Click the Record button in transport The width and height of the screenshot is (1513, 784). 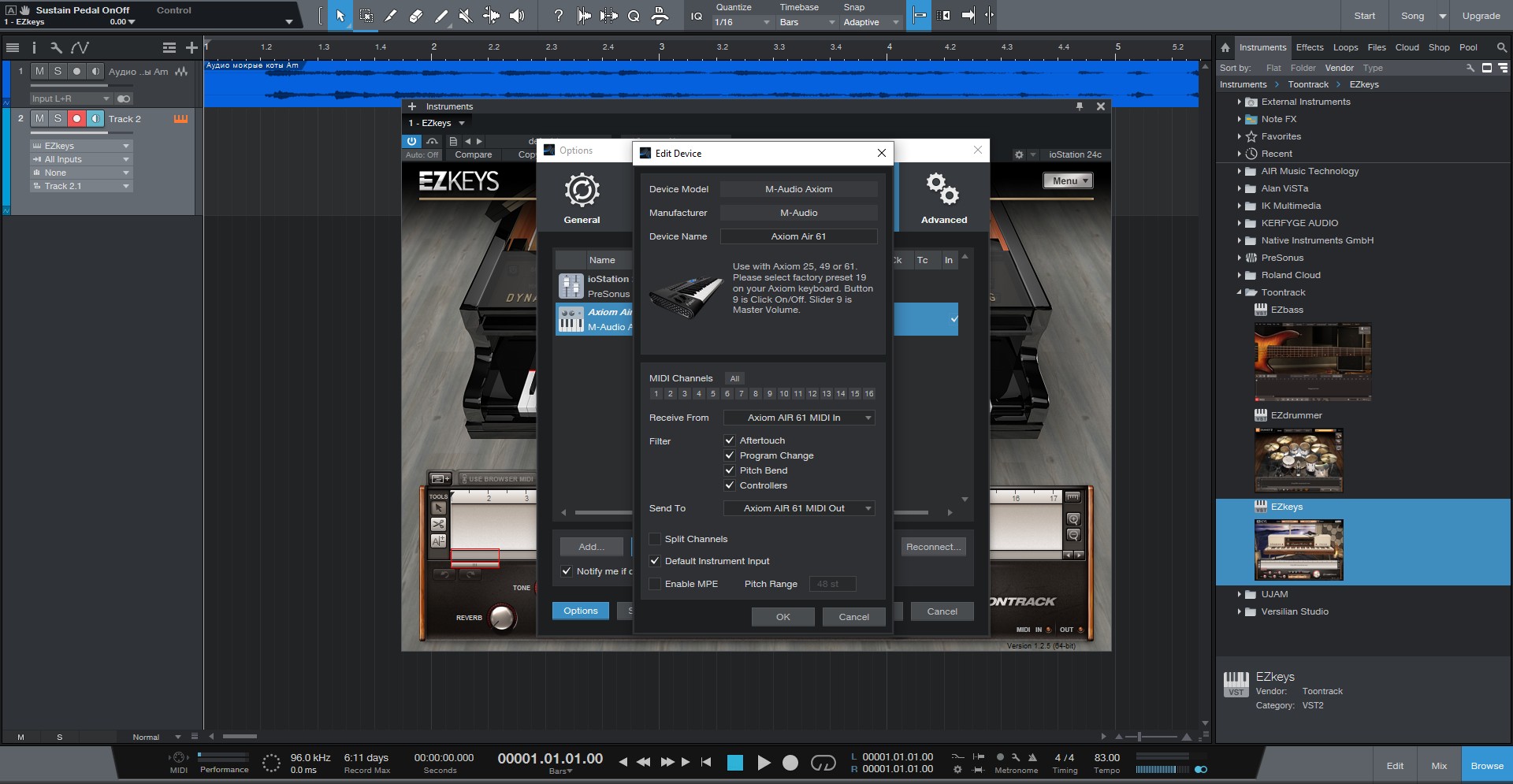(790, 762)
